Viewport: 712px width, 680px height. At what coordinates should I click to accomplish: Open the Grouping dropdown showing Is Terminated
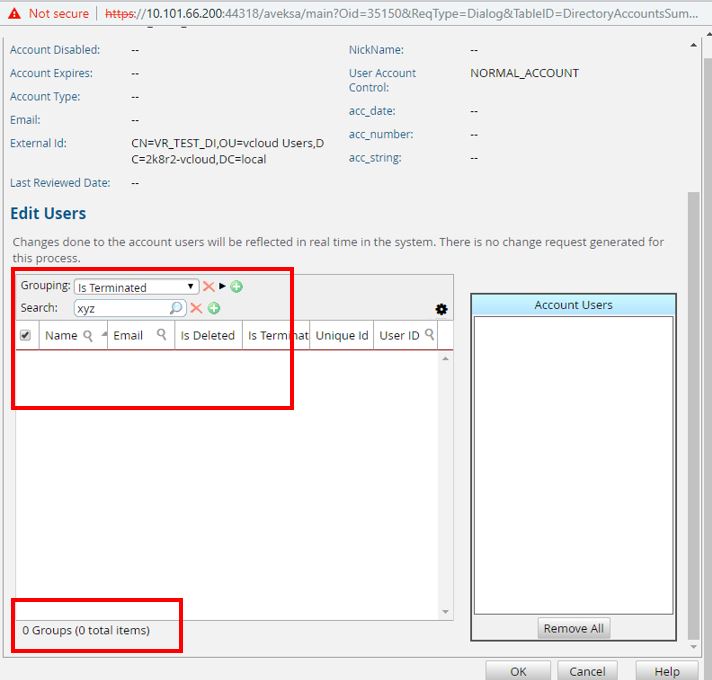137,287
